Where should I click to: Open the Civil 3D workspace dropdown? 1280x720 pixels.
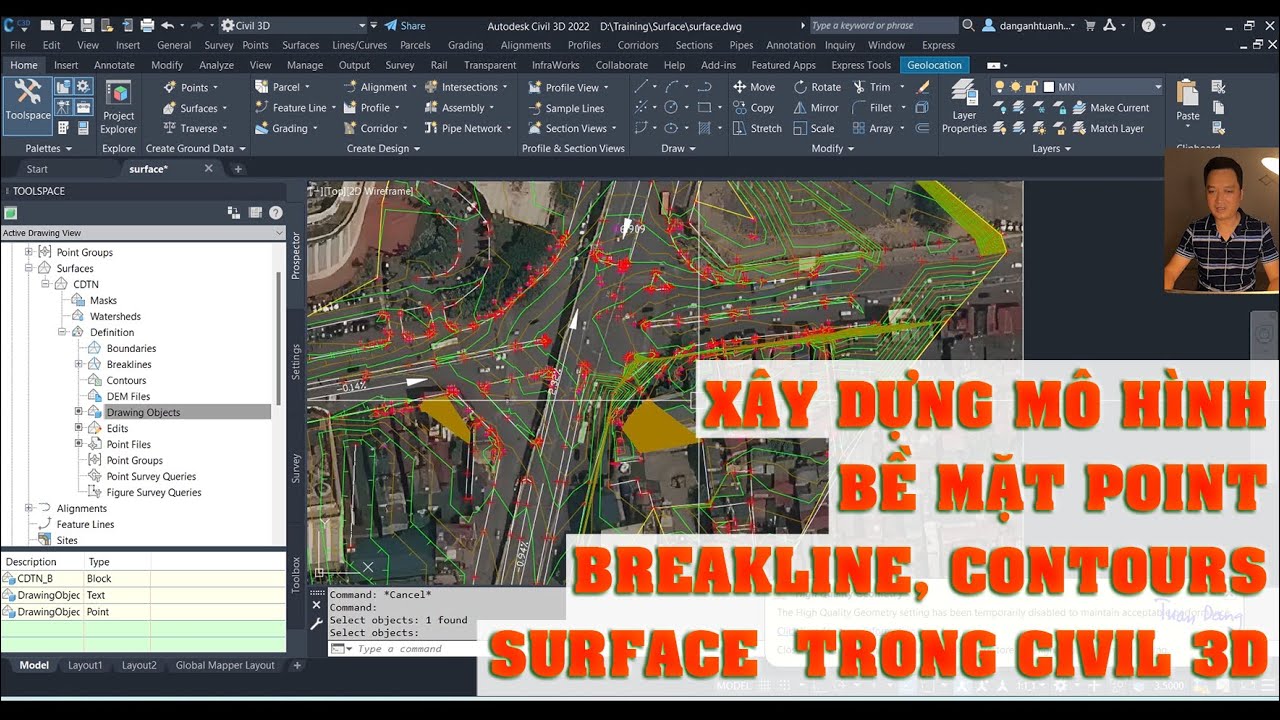(x=293, y=25)
